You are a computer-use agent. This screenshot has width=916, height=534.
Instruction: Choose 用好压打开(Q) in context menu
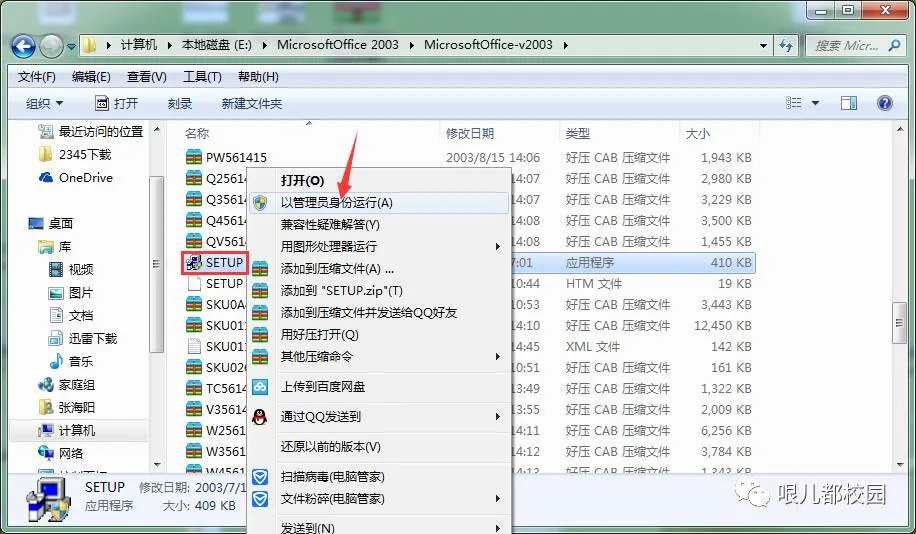[x=378, y=335]
